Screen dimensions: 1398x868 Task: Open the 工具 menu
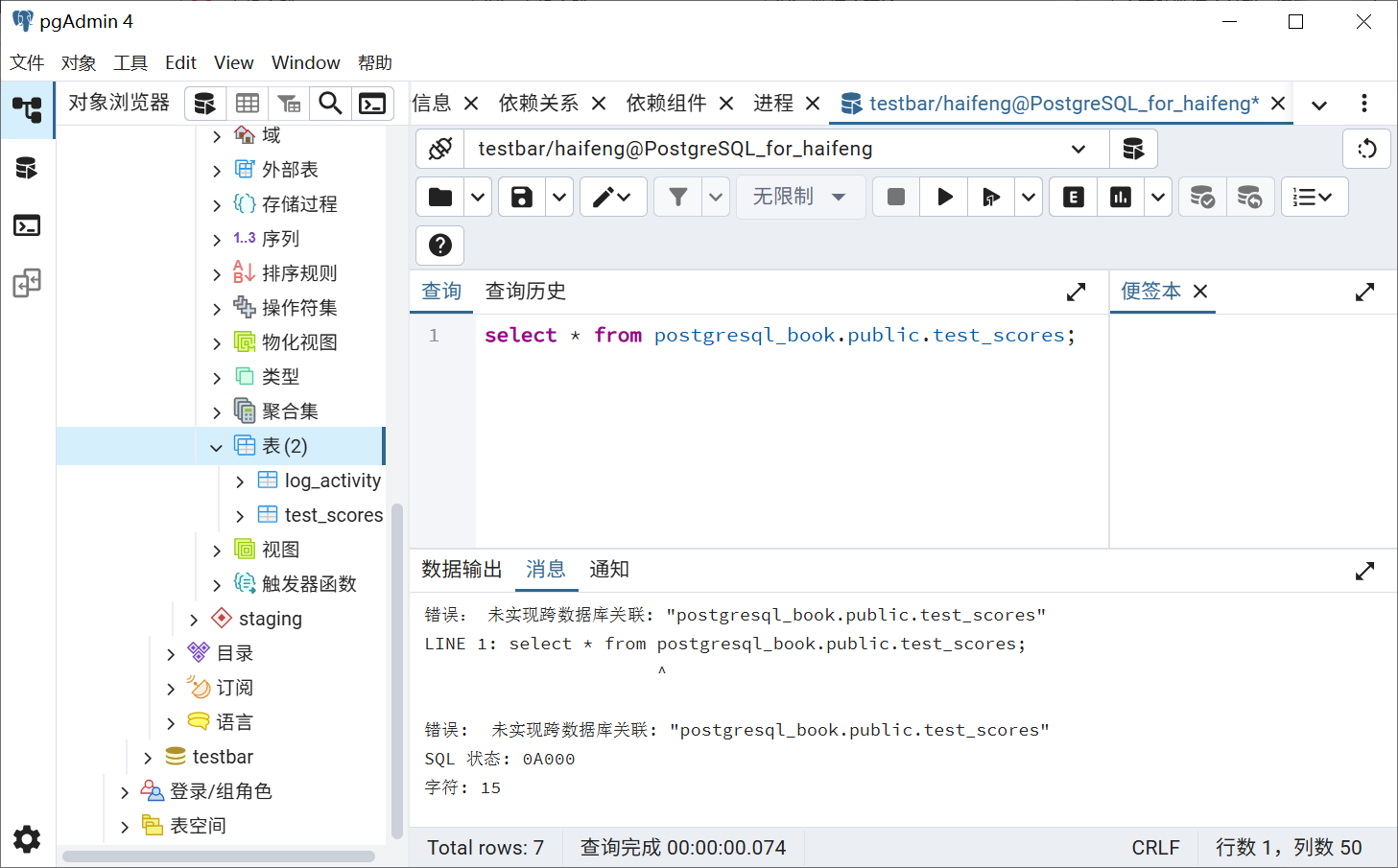point(130,63)
